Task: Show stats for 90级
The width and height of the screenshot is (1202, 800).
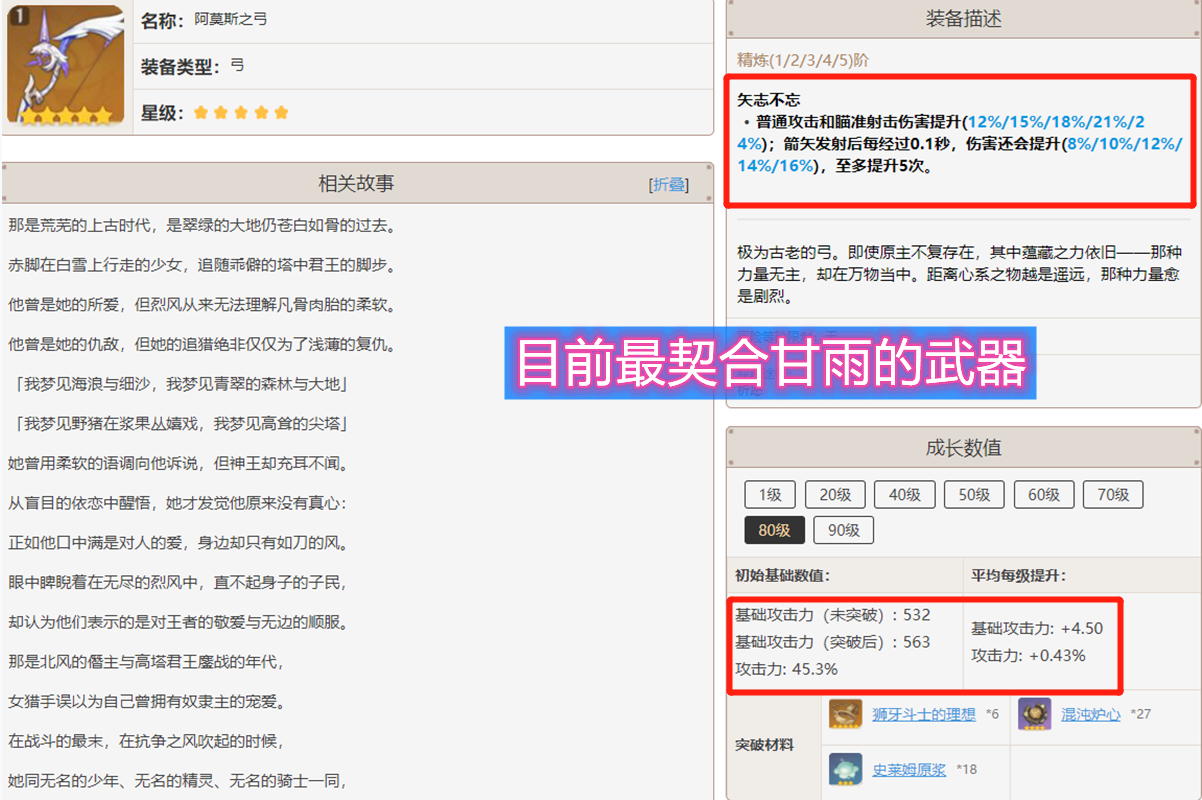Action: coord(843,530)
